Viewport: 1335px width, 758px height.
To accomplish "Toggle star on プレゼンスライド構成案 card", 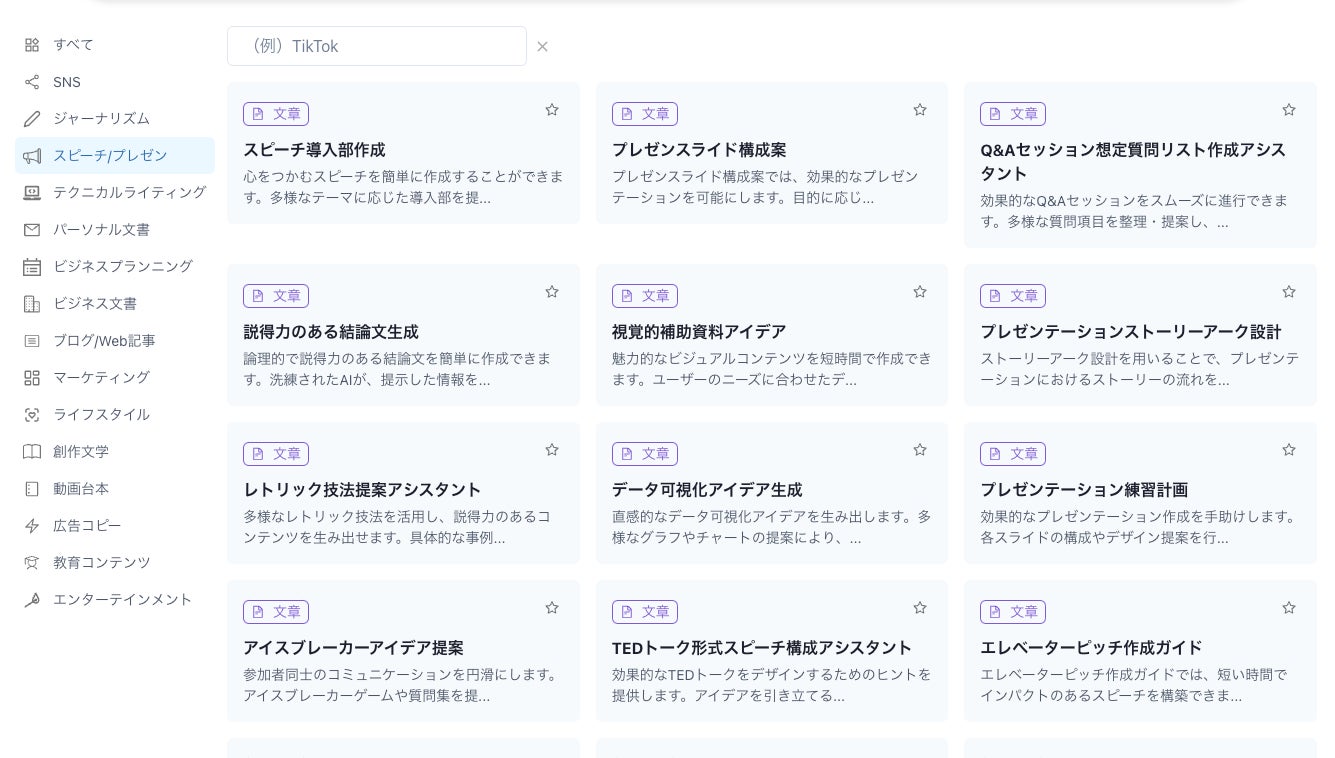I will click(x=920, y=110).
